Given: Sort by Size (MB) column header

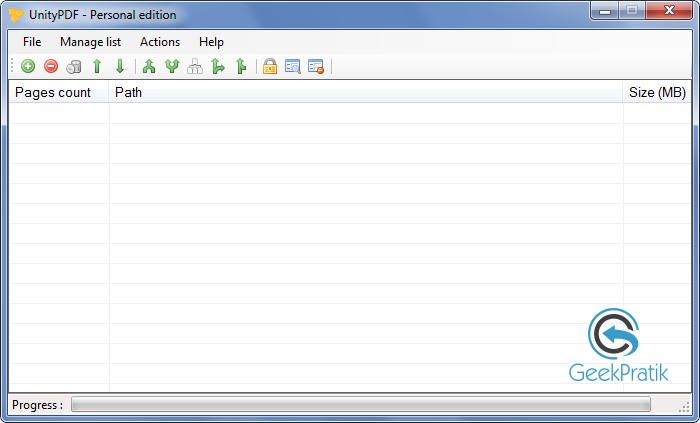Looking at the screenshot, I should click(657, 92).
